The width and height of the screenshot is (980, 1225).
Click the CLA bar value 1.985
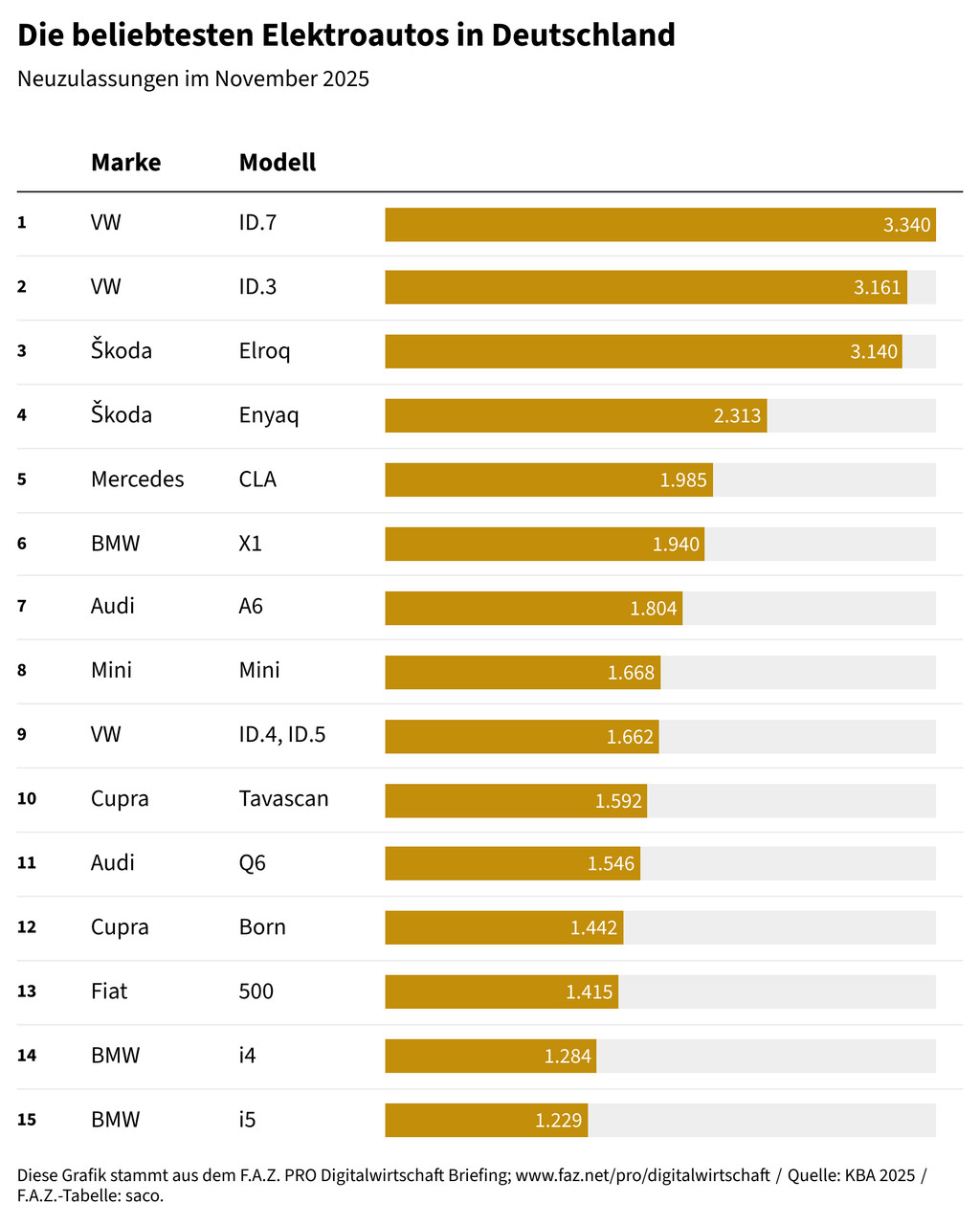[683, 480]
